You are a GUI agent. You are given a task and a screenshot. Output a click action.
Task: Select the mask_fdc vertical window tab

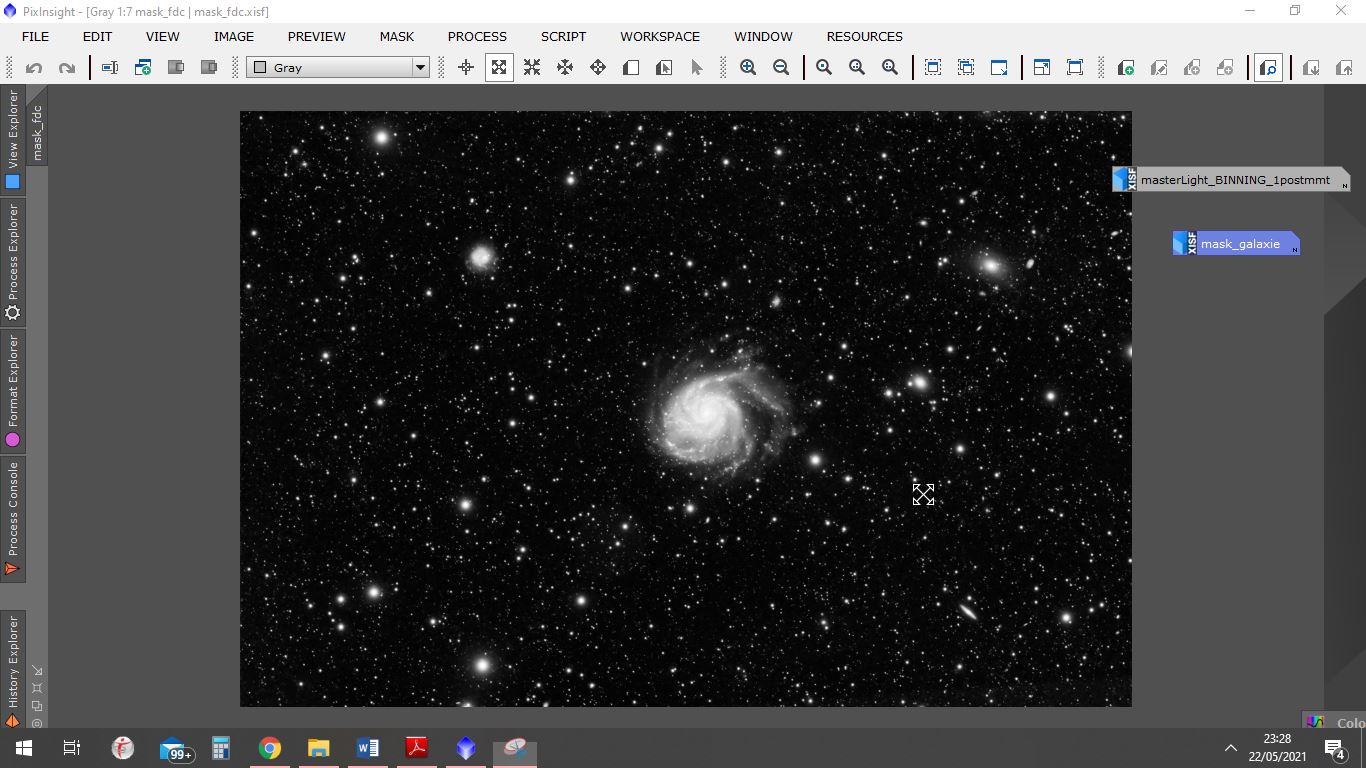[38, 132]
